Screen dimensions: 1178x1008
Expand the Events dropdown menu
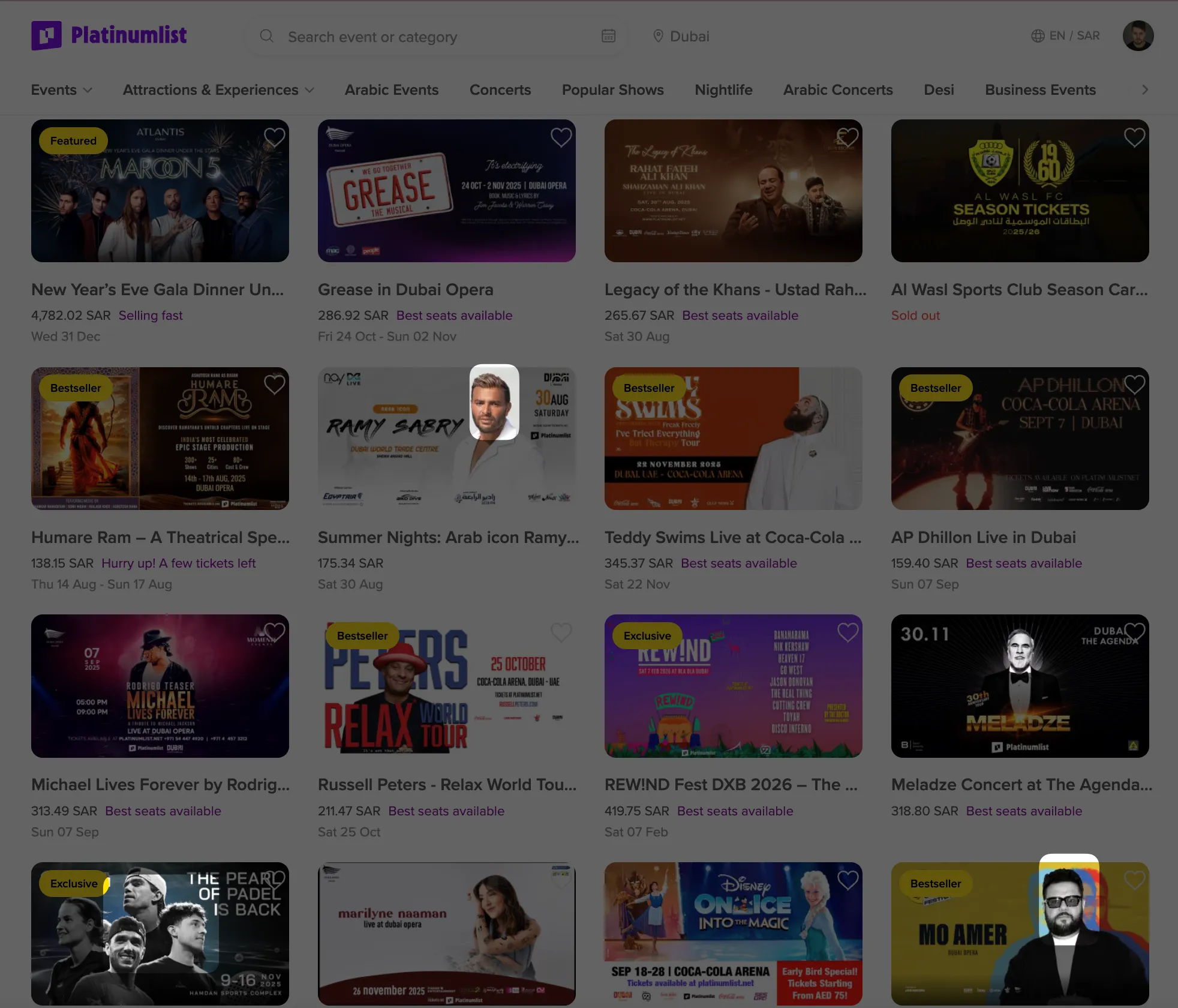pyautogui.click(x=61, y=90)
